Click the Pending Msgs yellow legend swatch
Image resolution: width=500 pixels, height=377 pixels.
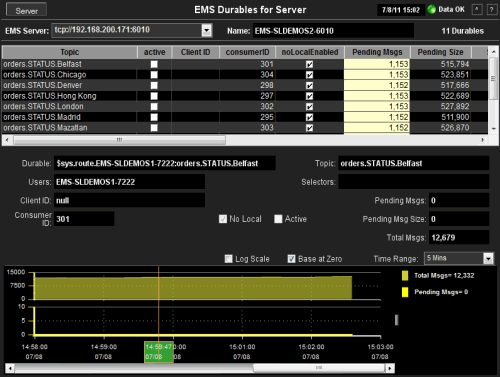[x=405, y=292]
